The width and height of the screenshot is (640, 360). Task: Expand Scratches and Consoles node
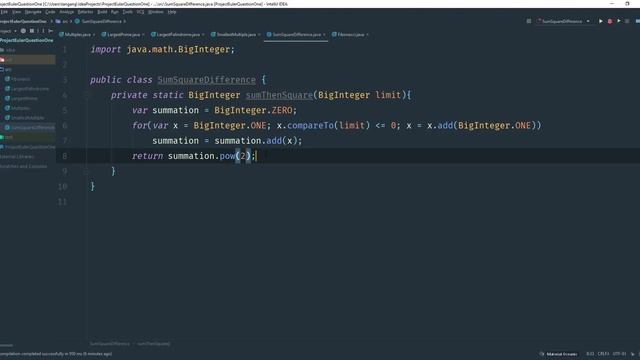(24, 167)
